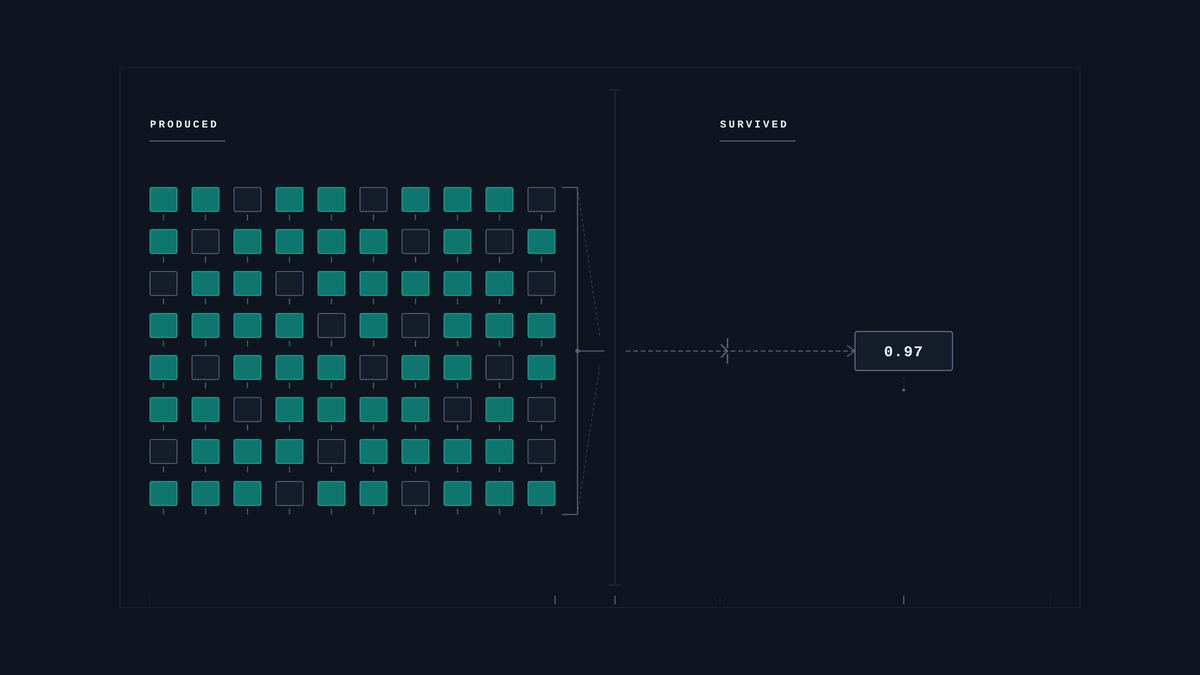Click the PRODUCED heading label
The height and width of the screenshot is (675, 1200).
point(184,125)
